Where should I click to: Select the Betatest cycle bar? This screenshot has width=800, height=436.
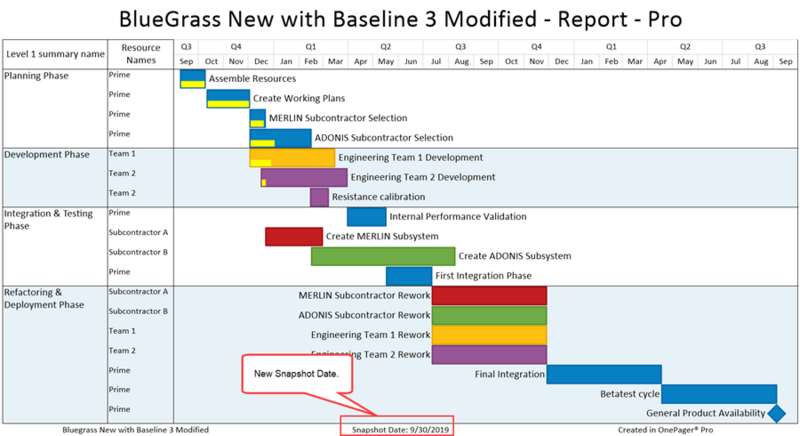pyautogui.click(x=719, y=394)
